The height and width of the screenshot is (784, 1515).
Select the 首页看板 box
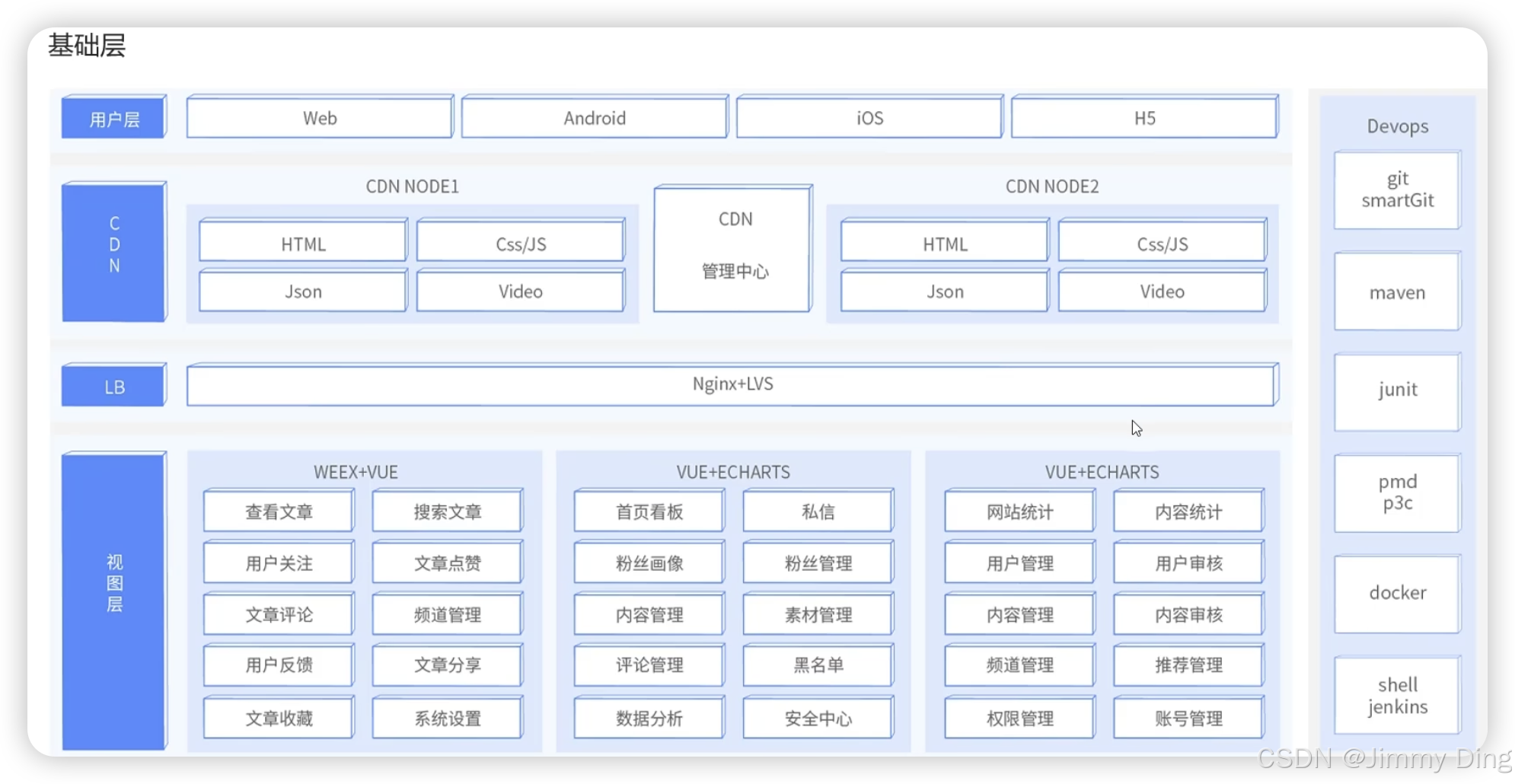pos(649,511)
